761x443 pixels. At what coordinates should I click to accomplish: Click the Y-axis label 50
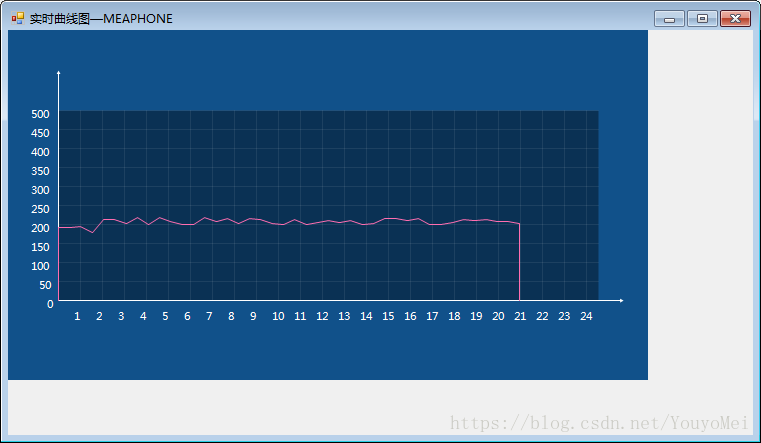(45, 285)
